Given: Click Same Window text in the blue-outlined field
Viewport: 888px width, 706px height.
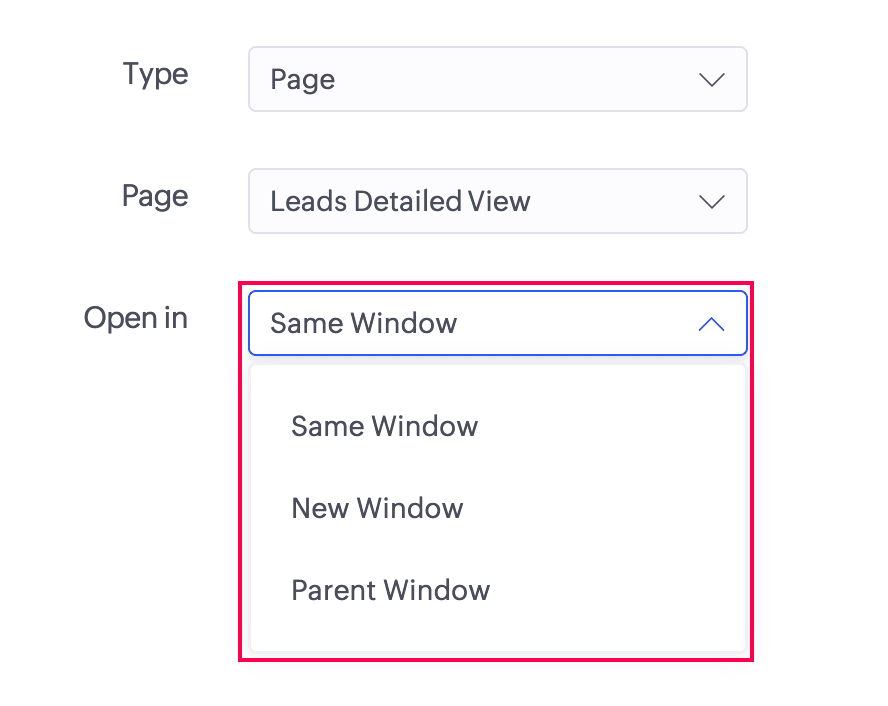Looking at the screenshot, I should (363, 323).
